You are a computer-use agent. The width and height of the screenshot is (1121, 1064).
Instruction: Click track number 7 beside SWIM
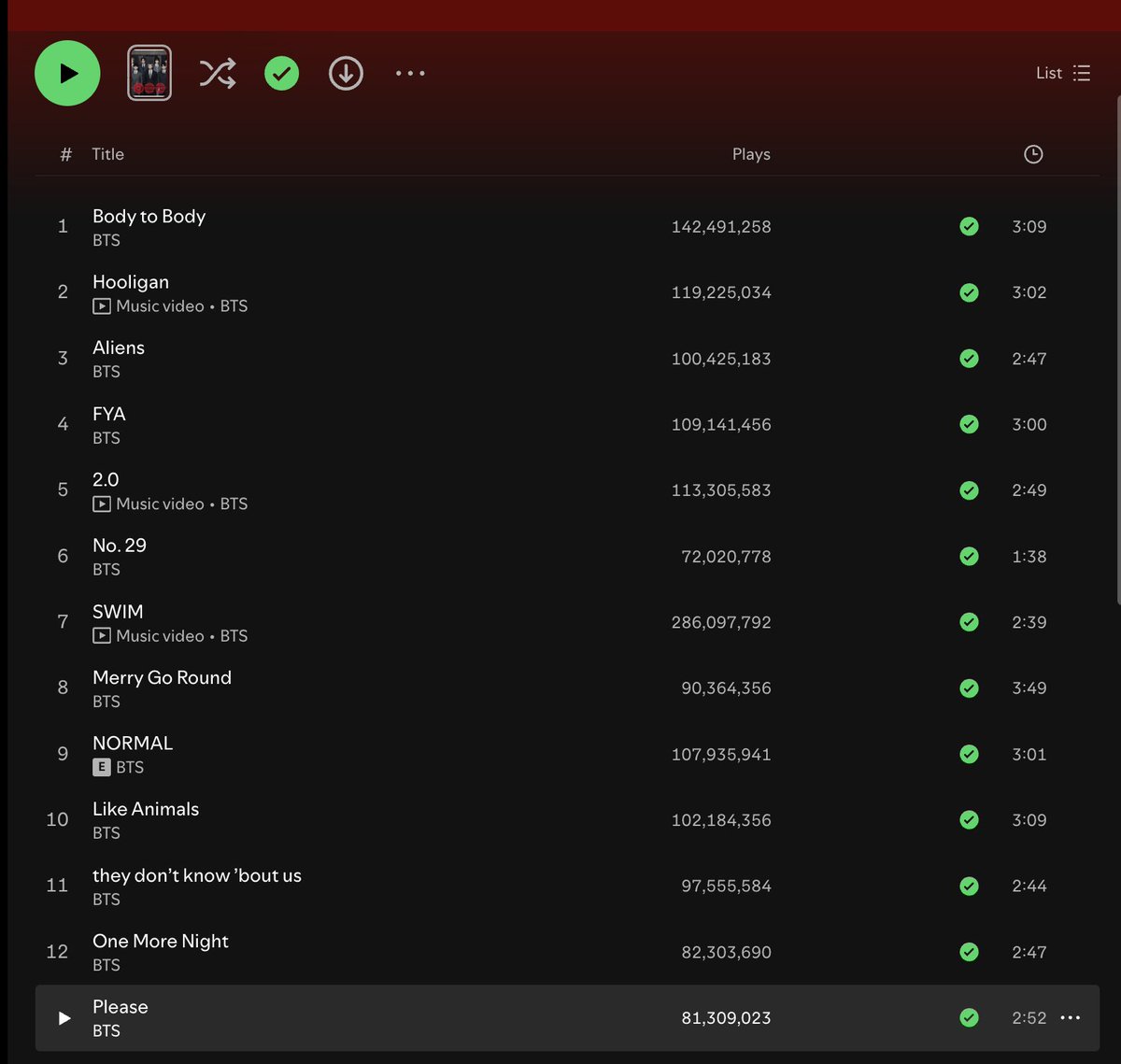[63, 622]
